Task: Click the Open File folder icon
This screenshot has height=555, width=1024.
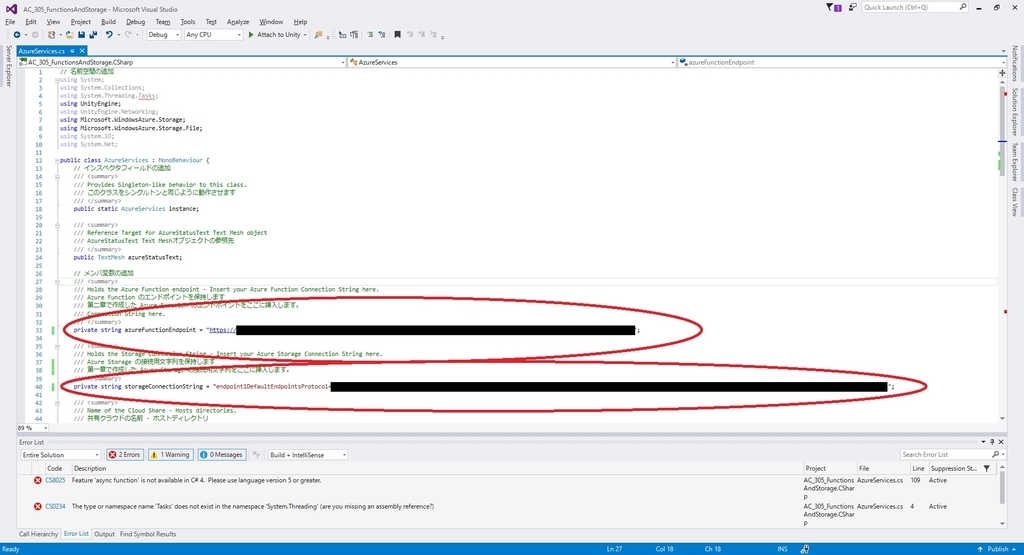Action: click(x=70, y=35)
